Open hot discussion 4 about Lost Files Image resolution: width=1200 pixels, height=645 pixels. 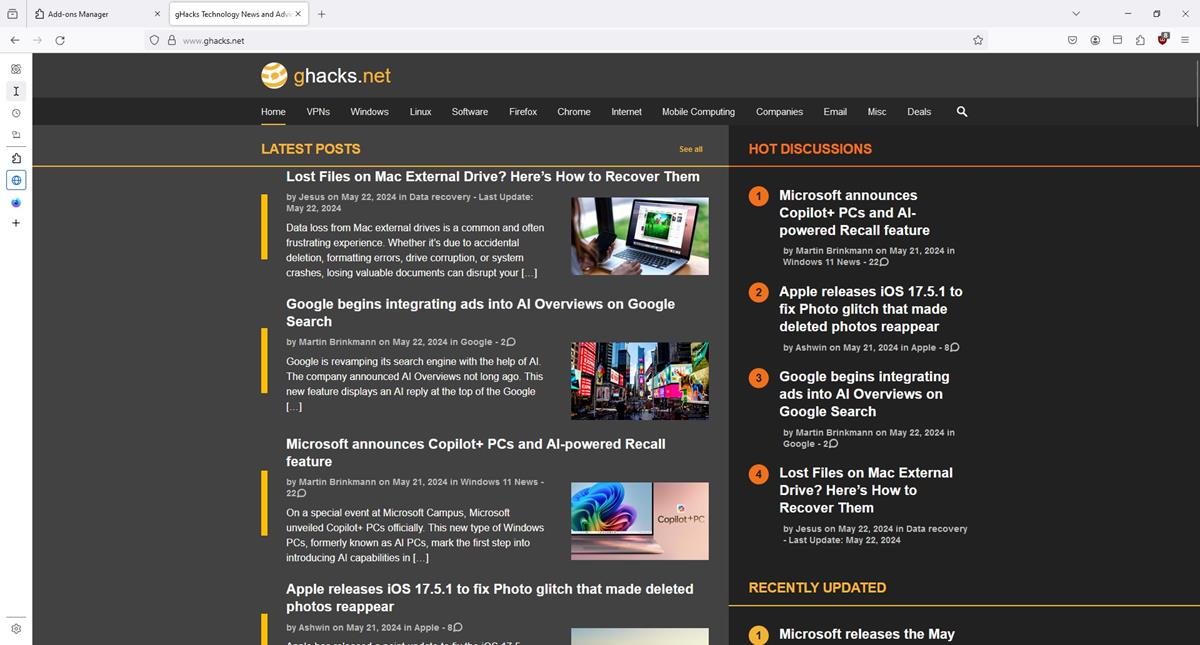pos(865,489)
